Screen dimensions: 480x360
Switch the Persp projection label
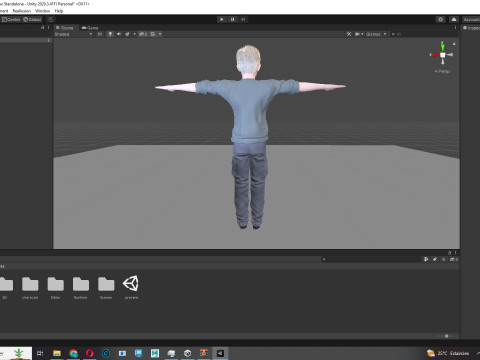pyautogui.click(x=442, y=71)
